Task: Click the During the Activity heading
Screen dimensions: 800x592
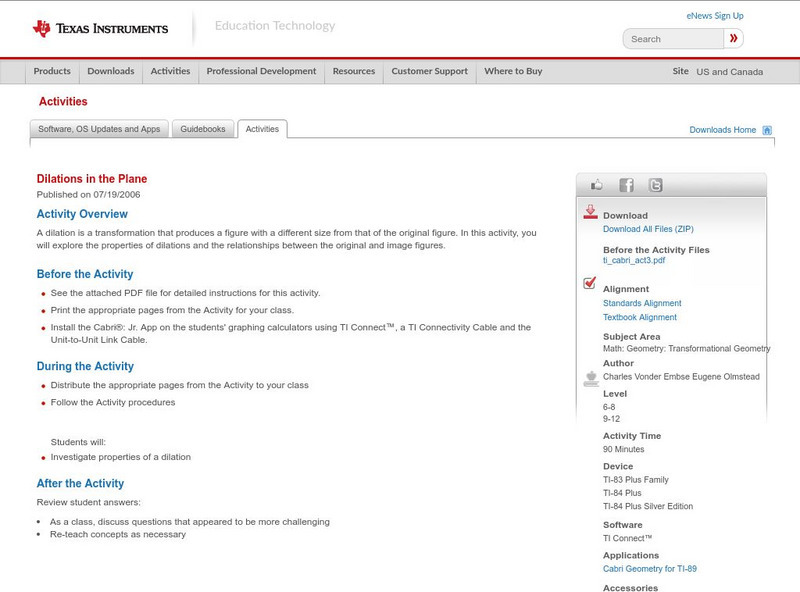Action: (85, 366)
